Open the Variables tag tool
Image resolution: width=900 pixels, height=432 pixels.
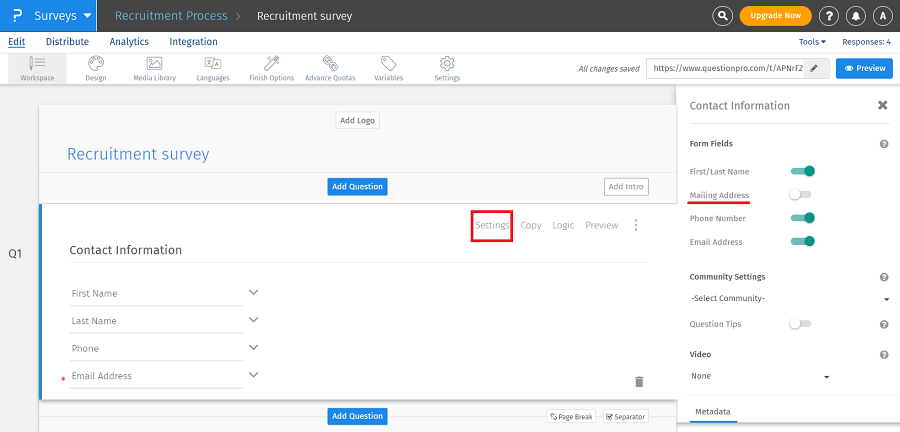[389, 68]
